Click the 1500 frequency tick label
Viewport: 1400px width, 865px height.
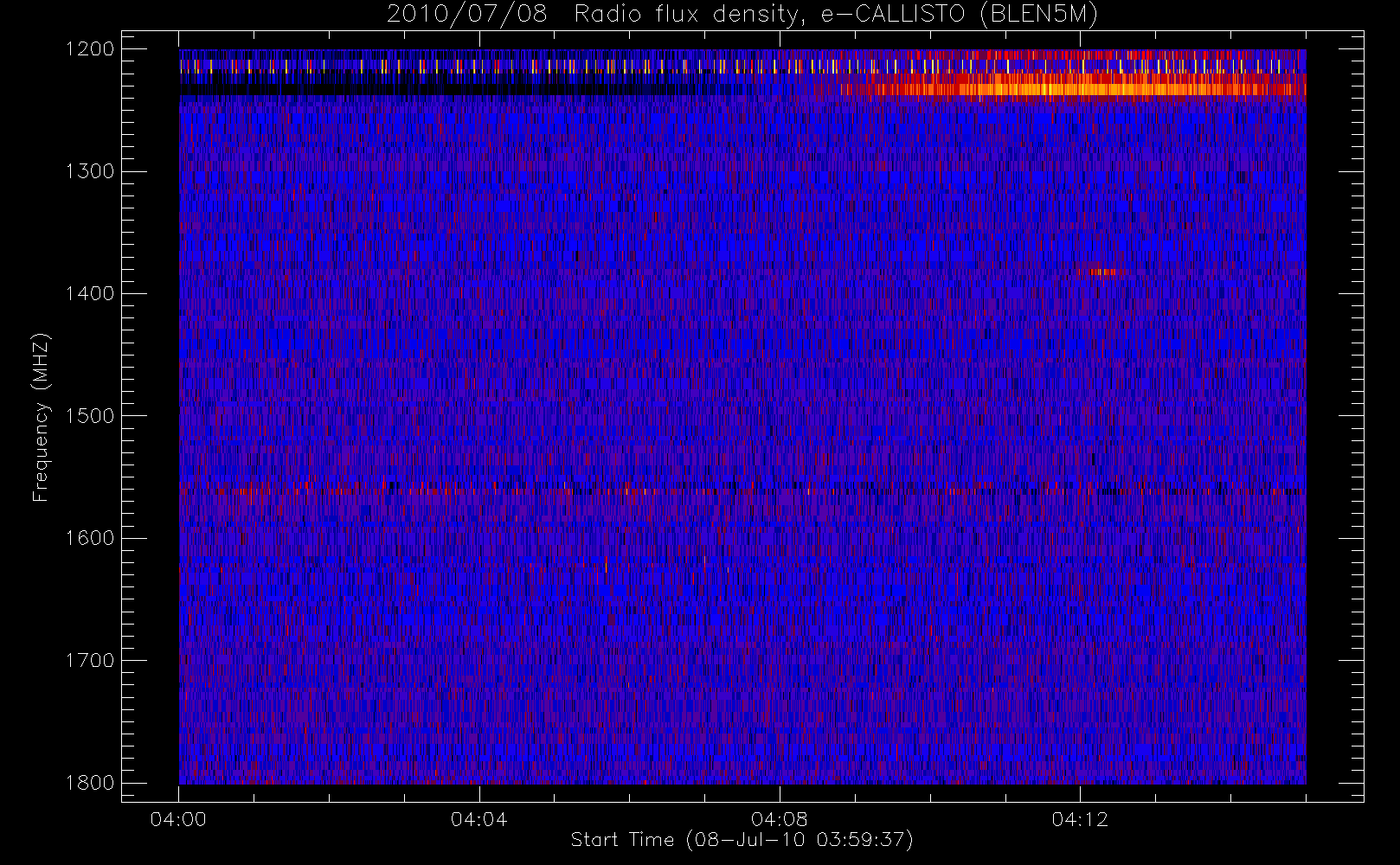click(90, 416)
